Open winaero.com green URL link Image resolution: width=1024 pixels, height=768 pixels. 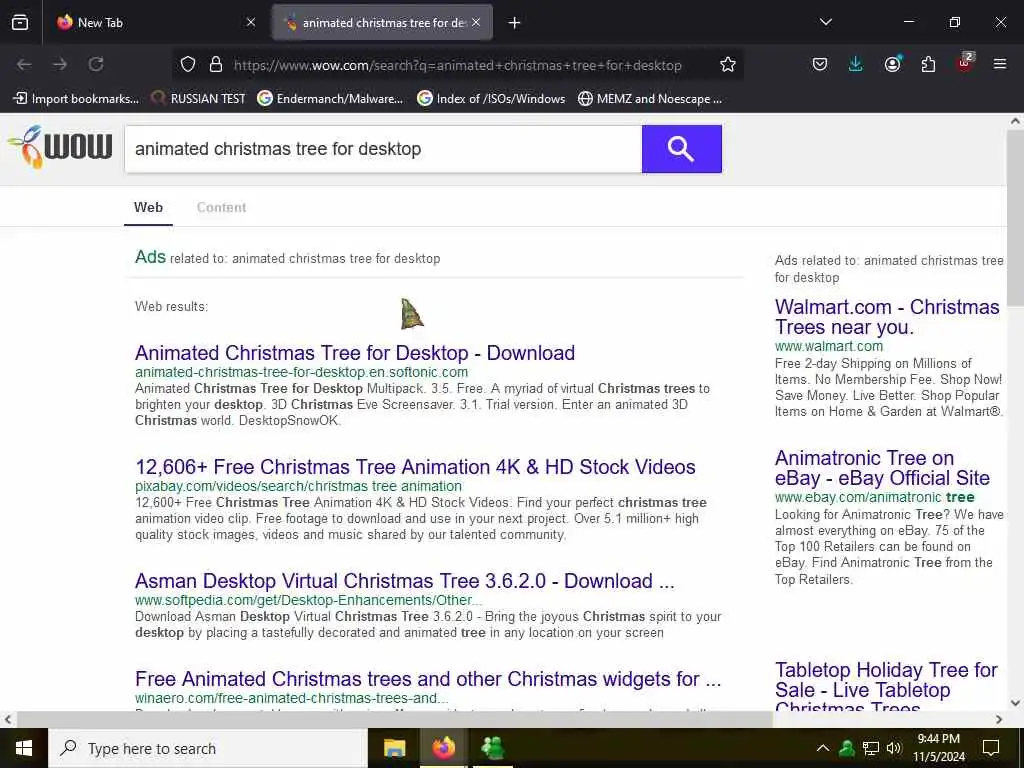pos(291,698)
